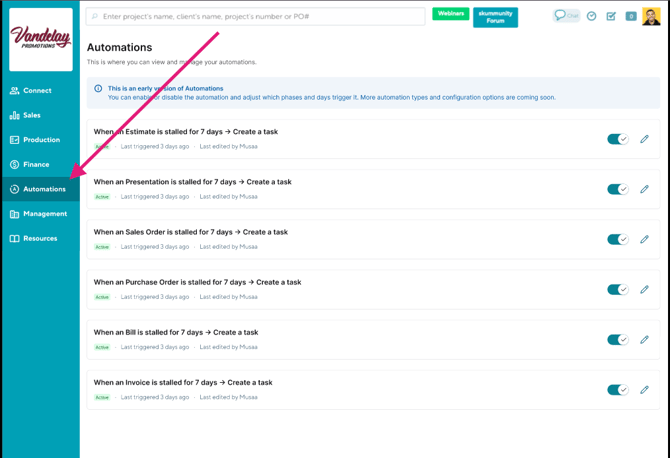670x458 pixels.
Task: Click the Sales Order is stalled automation title
Action: click(191, 232)
